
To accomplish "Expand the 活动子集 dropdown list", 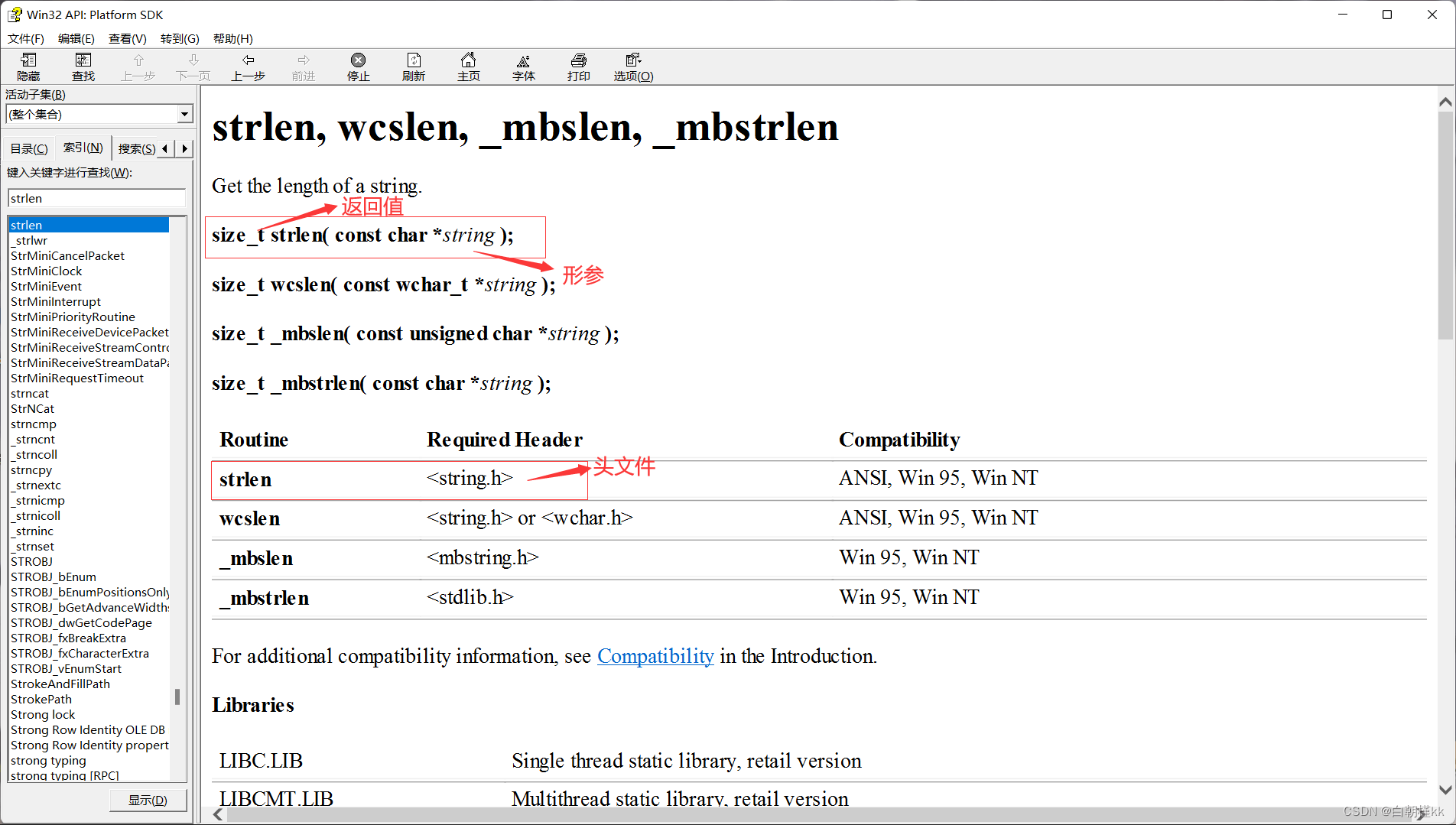I will click(184, 115).
